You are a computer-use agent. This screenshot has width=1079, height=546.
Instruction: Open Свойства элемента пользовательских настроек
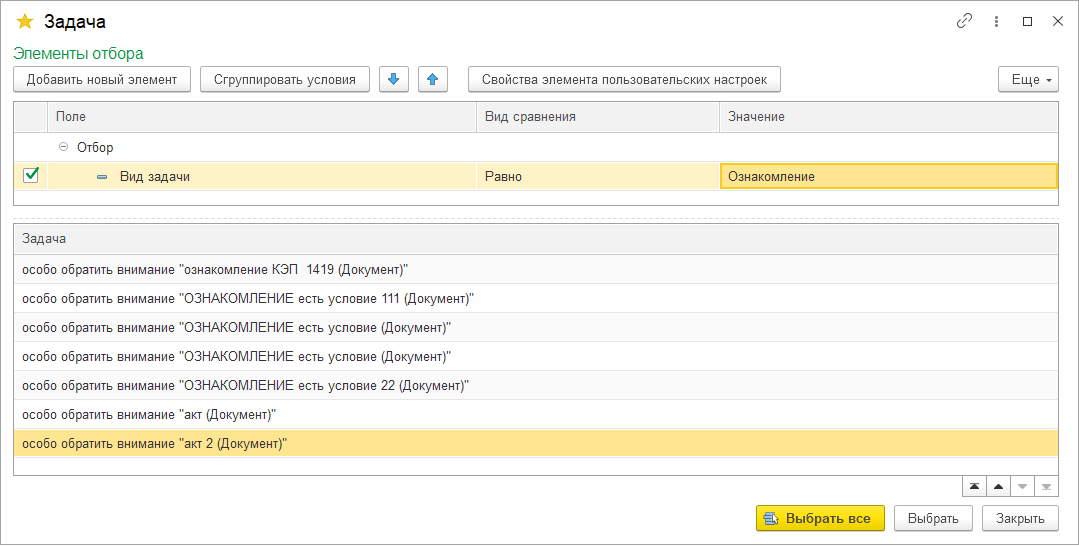(624, 80)
